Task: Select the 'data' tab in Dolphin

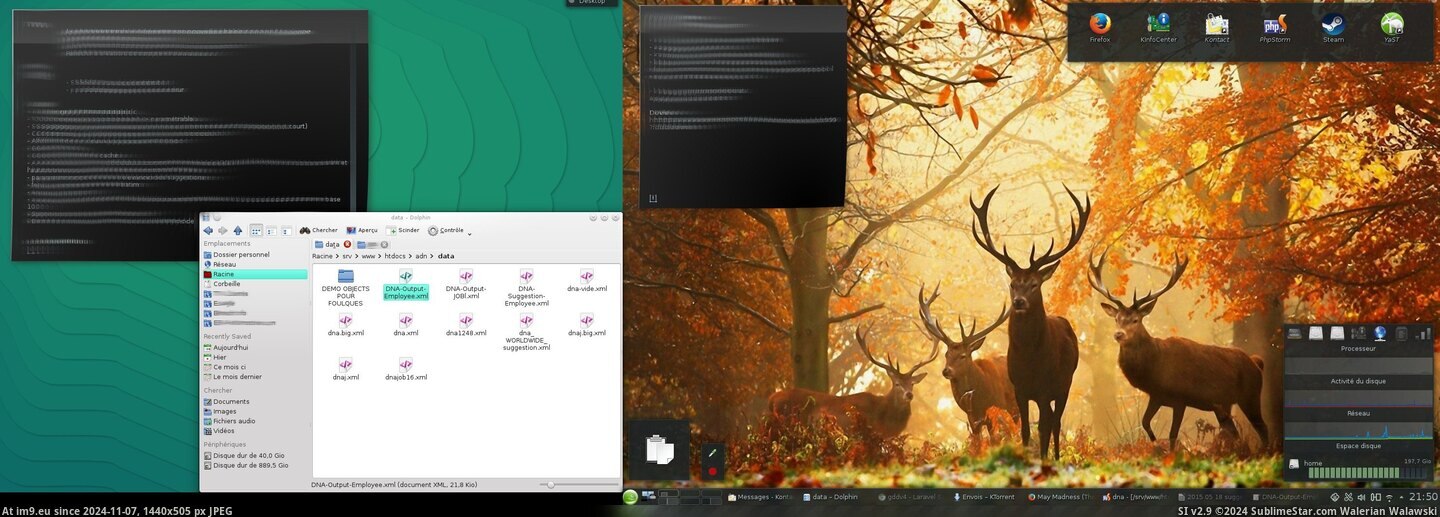Action: point(327,244)
